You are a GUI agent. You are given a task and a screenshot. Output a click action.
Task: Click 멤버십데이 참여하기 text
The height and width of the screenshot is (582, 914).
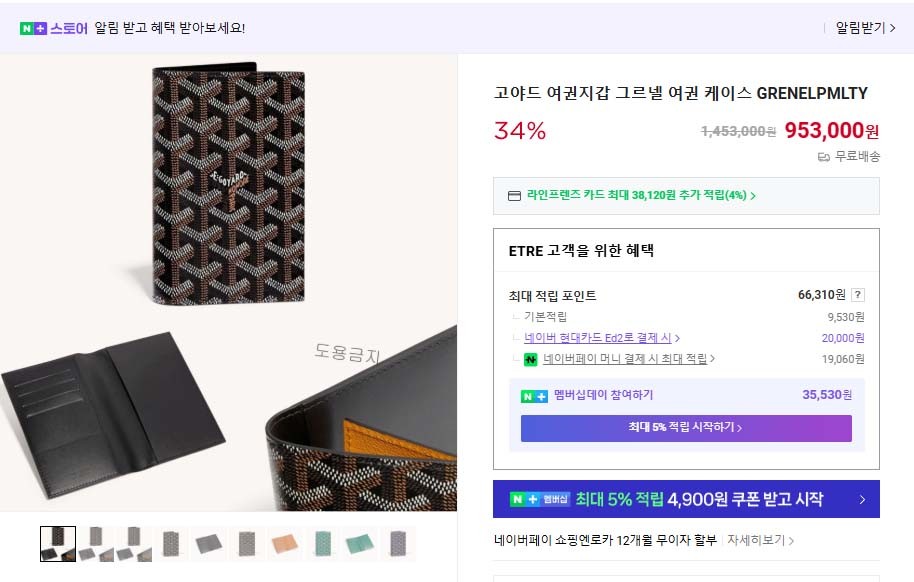point(603,396)
